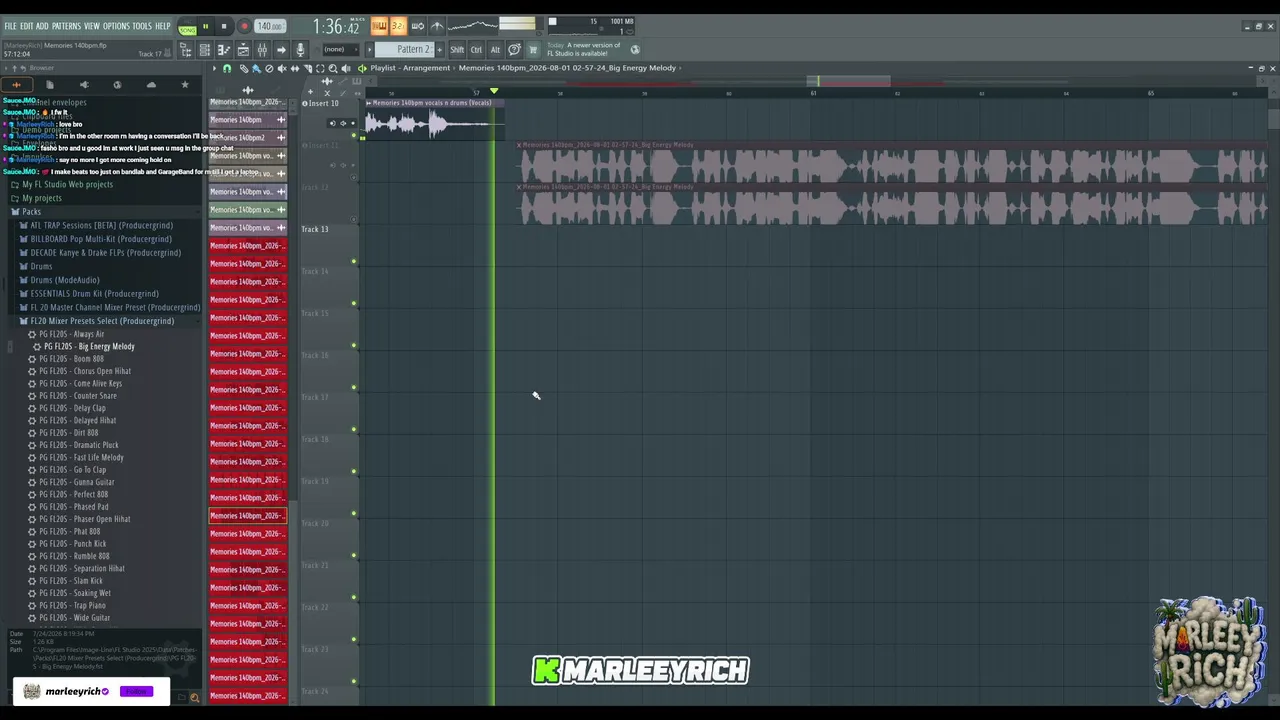The height and width of the screenshot is (720, 1280).
Task: Show browser current project files tab
Action: tap(50, 85)
